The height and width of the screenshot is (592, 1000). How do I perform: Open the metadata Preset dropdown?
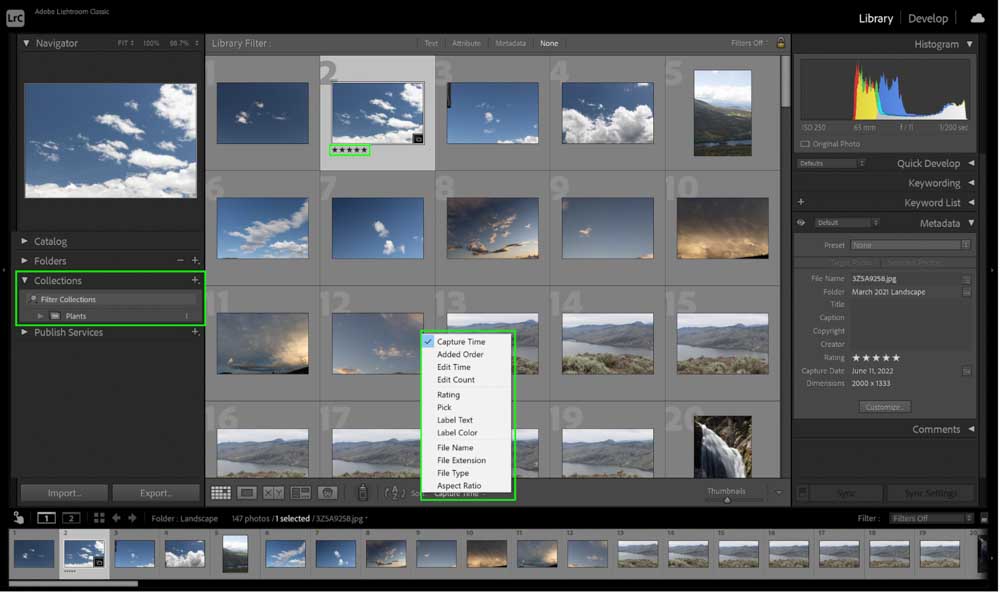(910, 245)
